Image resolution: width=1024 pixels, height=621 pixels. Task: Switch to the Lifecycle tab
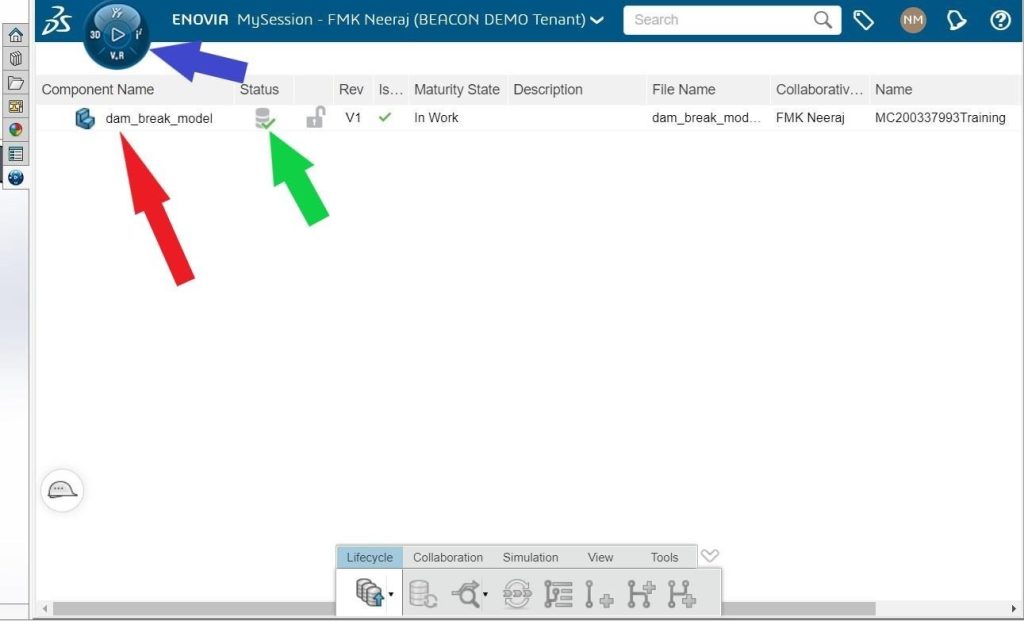(x=370, y=557)
